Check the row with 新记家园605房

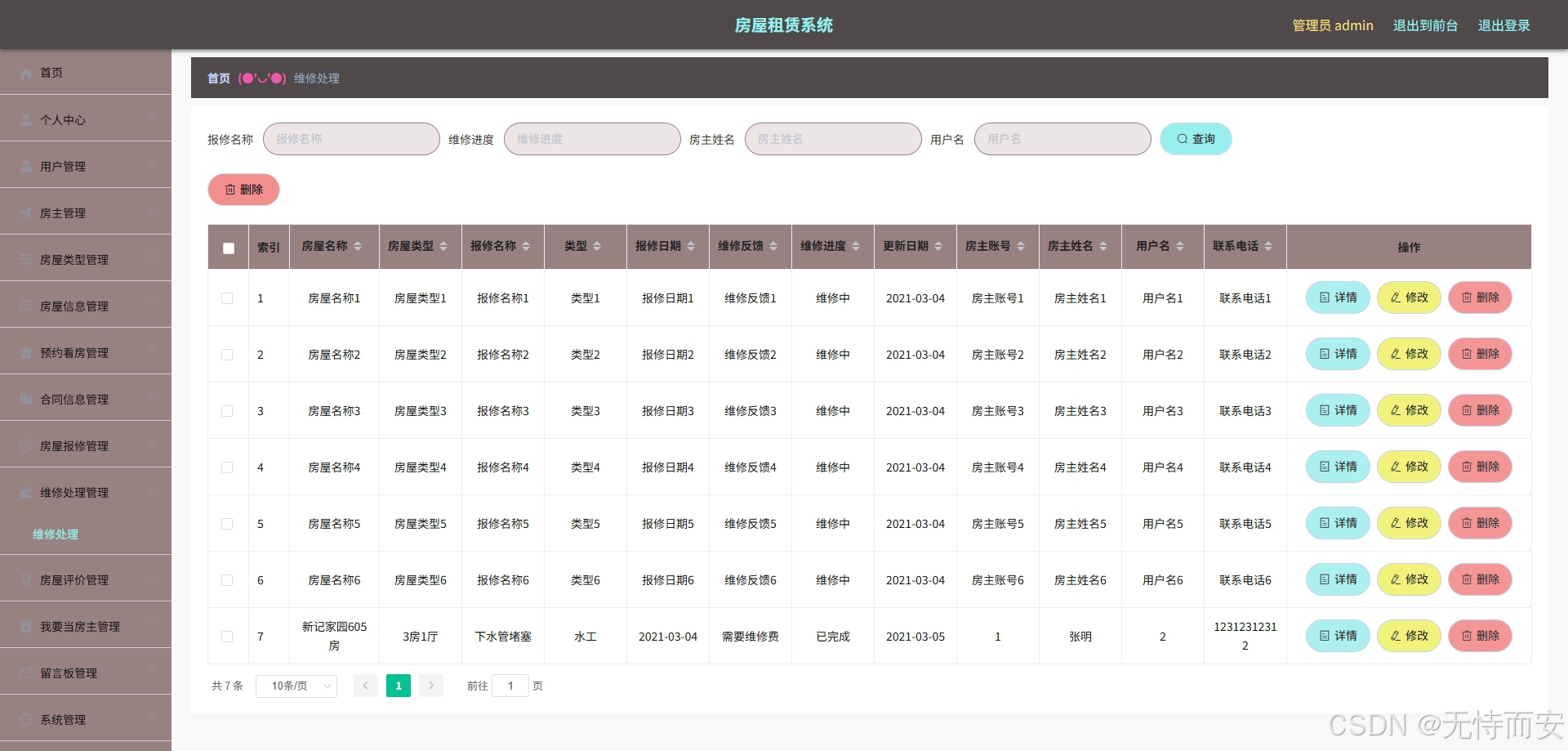227,637
